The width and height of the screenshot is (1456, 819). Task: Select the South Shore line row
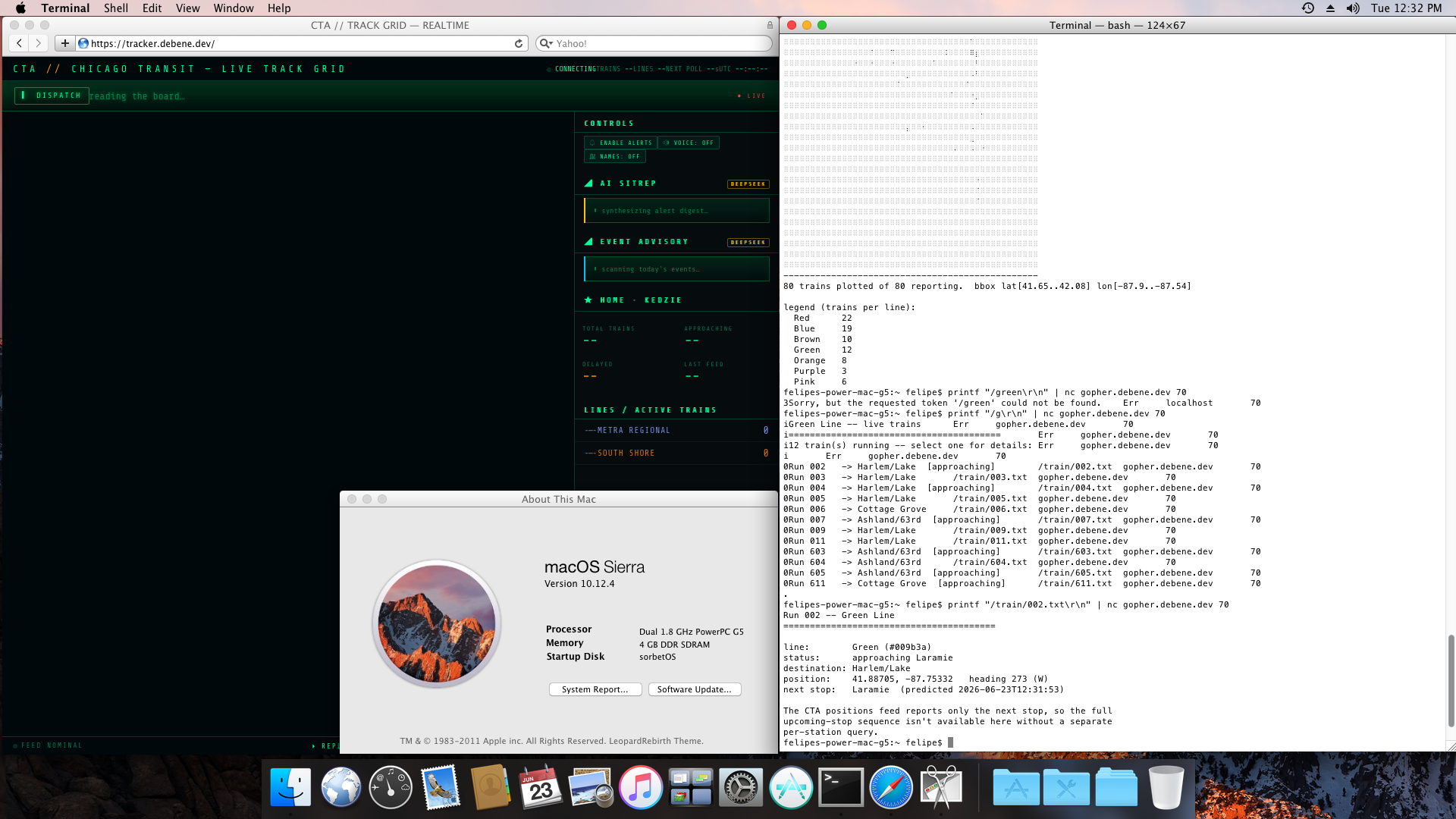pyautogui.click(x=676, y=453)
